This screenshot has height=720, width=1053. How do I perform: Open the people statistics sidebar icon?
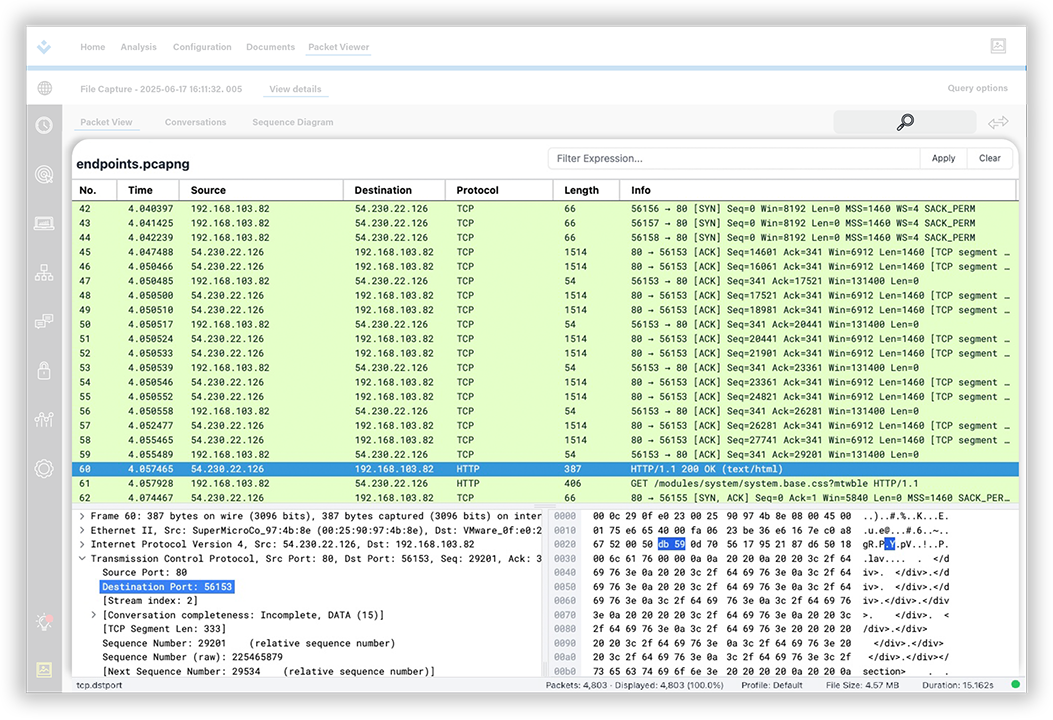pyautogui.click(x=44, y=420)
